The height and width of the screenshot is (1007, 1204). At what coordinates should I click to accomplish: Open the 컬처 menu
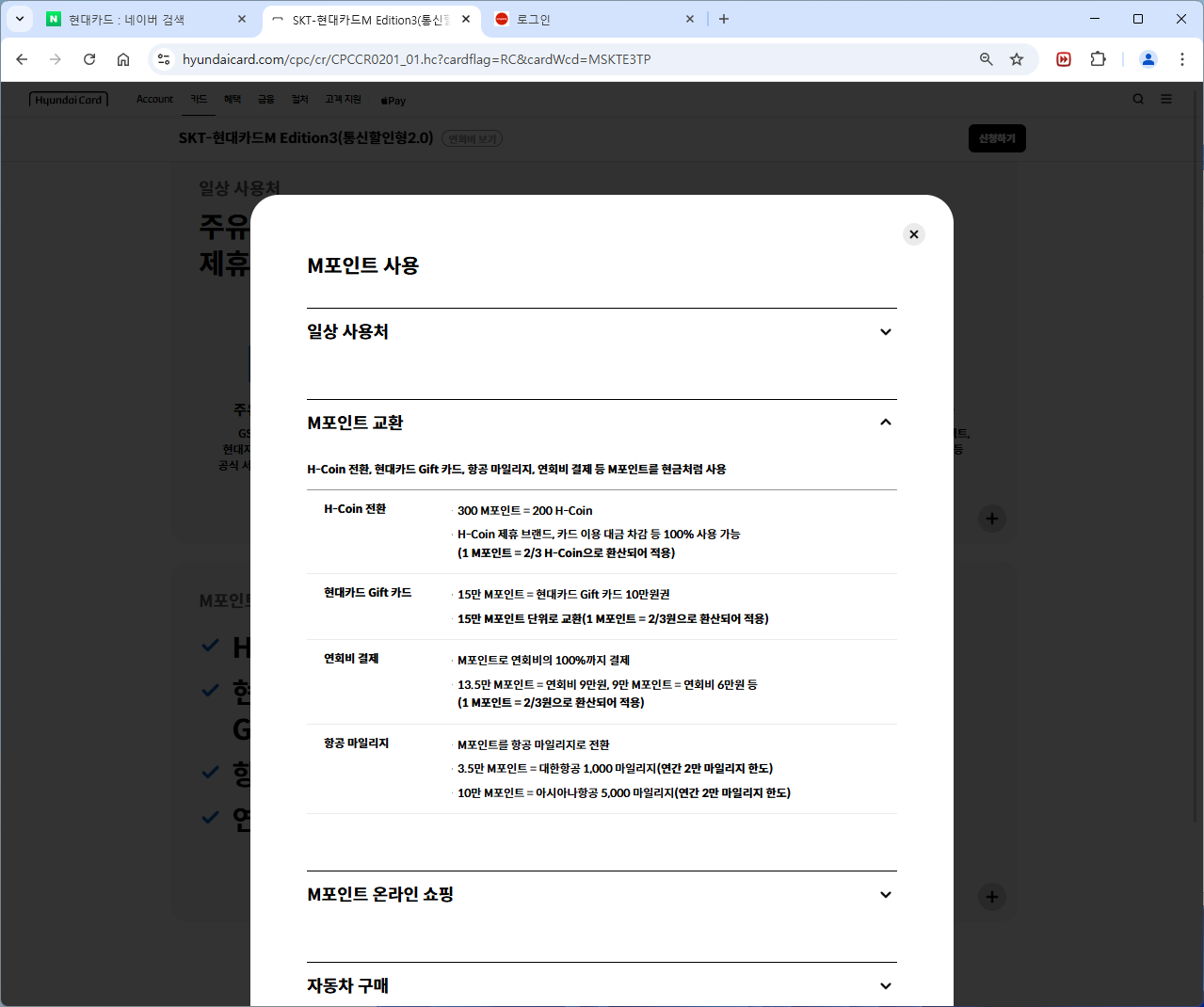300,99
